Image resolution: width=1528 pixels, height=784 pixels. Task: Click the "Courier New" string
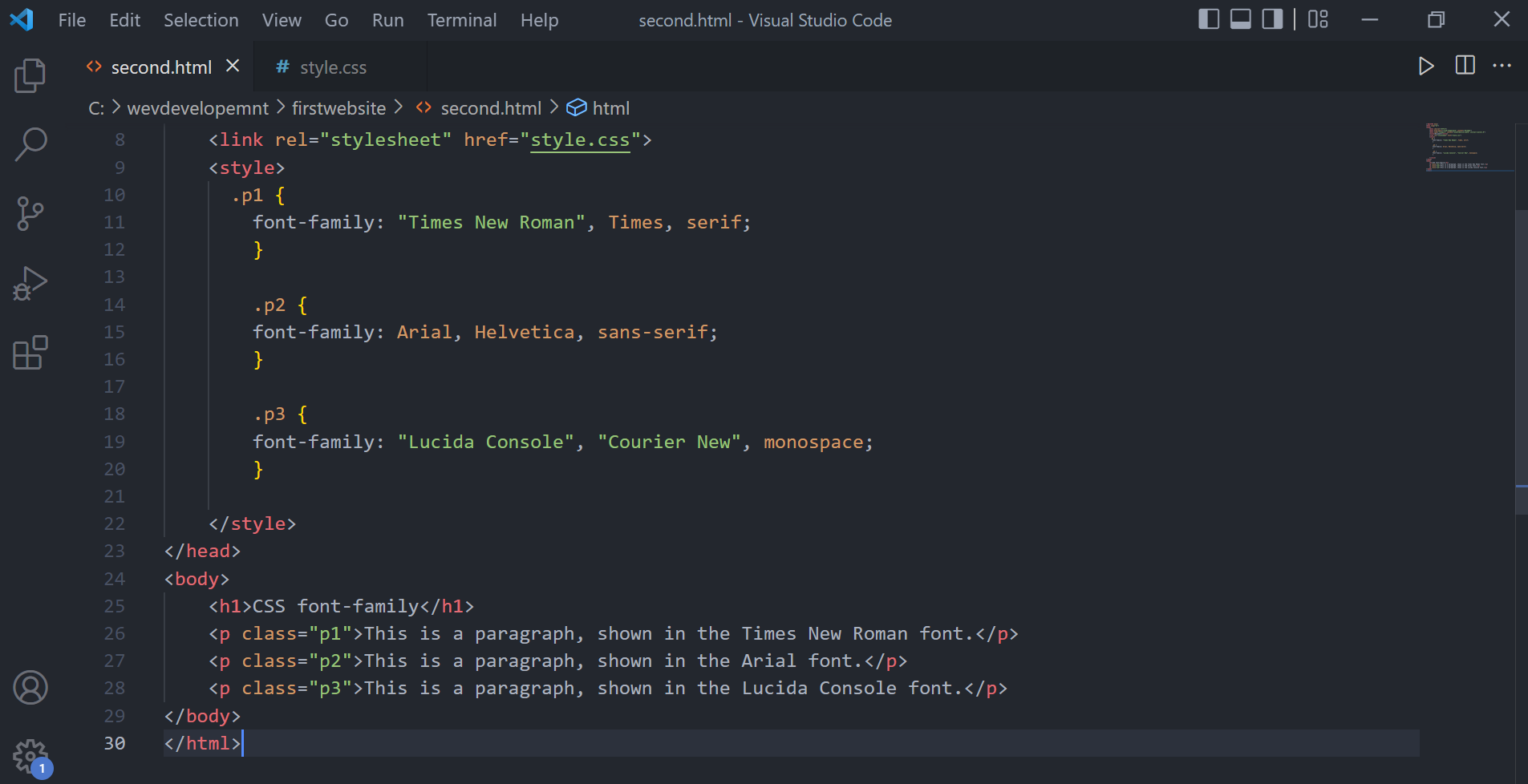click(x=670, y=442)
